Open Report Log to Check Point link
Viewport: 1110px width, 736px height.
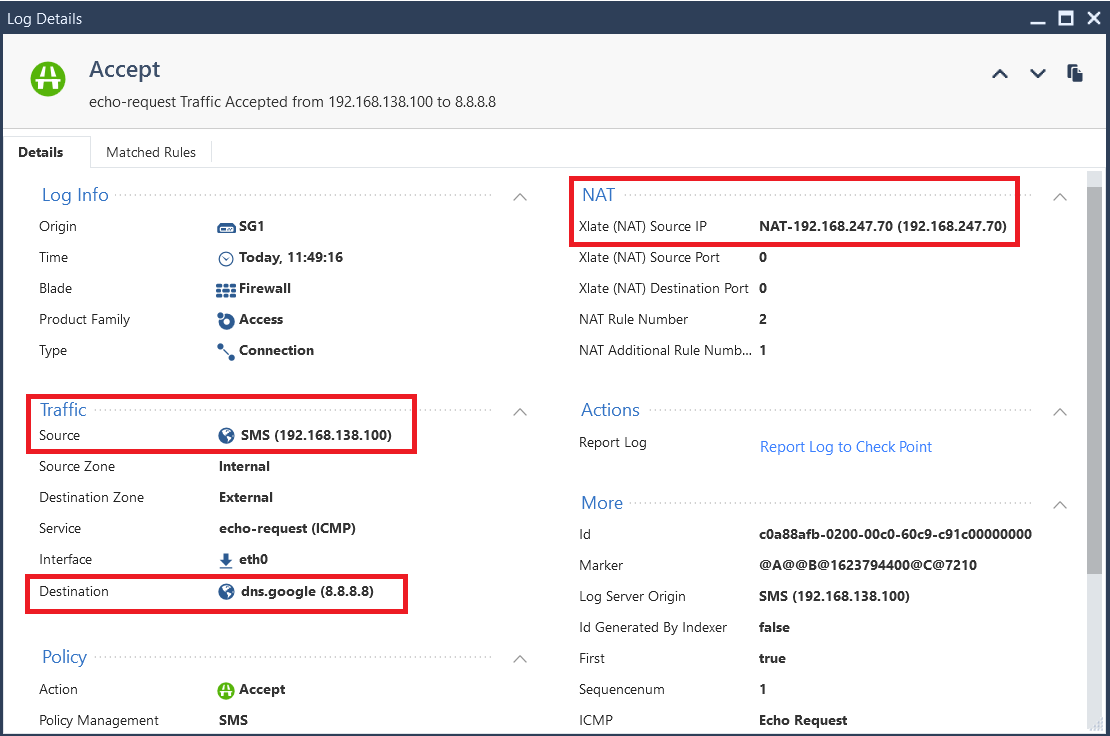point(846,447)
